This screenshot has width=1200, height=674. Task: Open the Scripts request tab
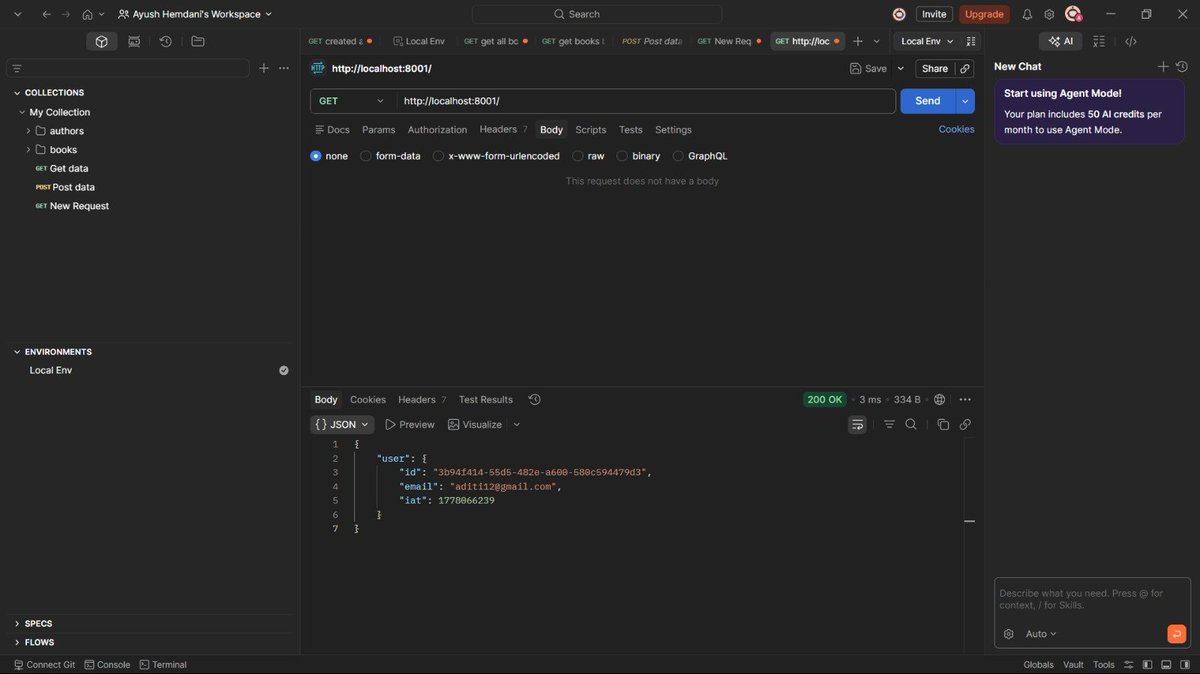click(x=591, y=130)
